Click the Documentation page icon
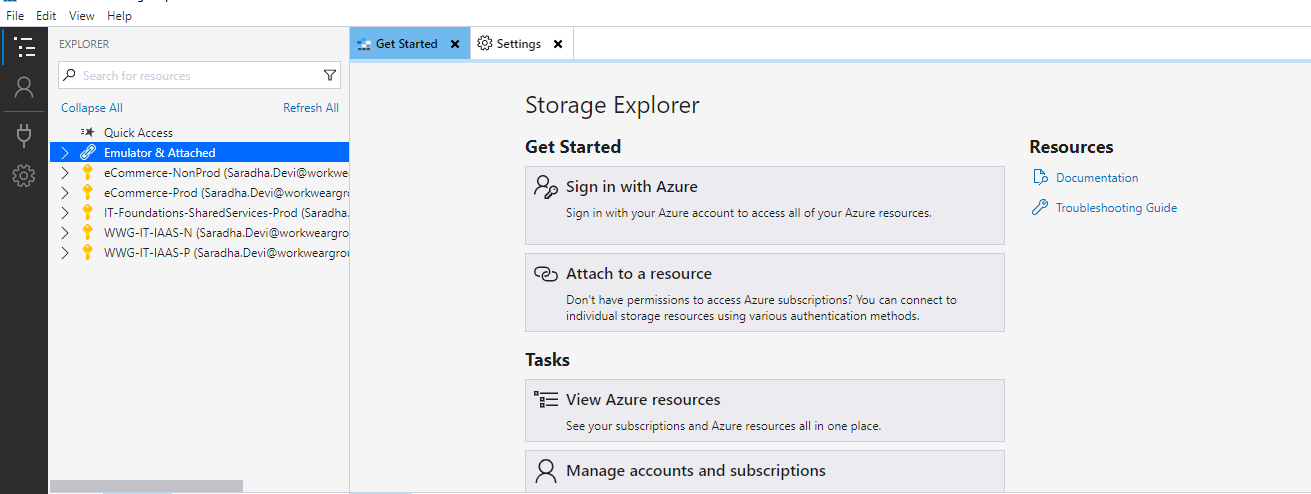This screenshot has height=494, width=1311. pos(1039,177)
